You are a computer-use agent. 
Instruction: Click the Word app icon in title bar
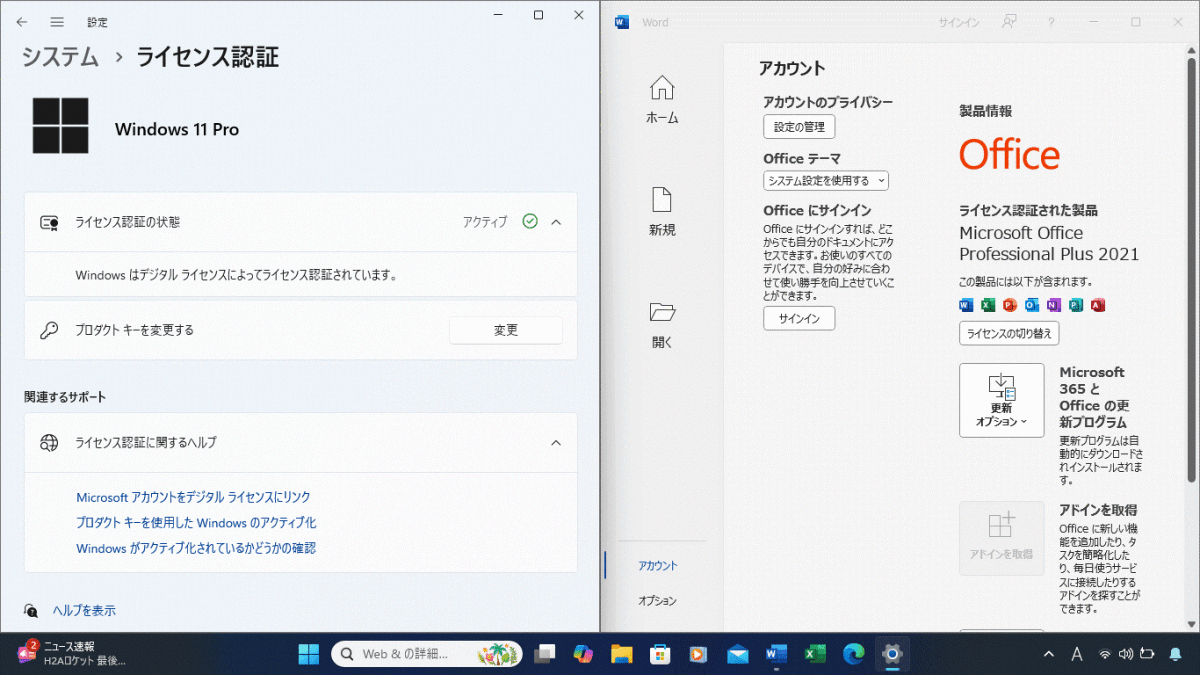tap(622, 22)
